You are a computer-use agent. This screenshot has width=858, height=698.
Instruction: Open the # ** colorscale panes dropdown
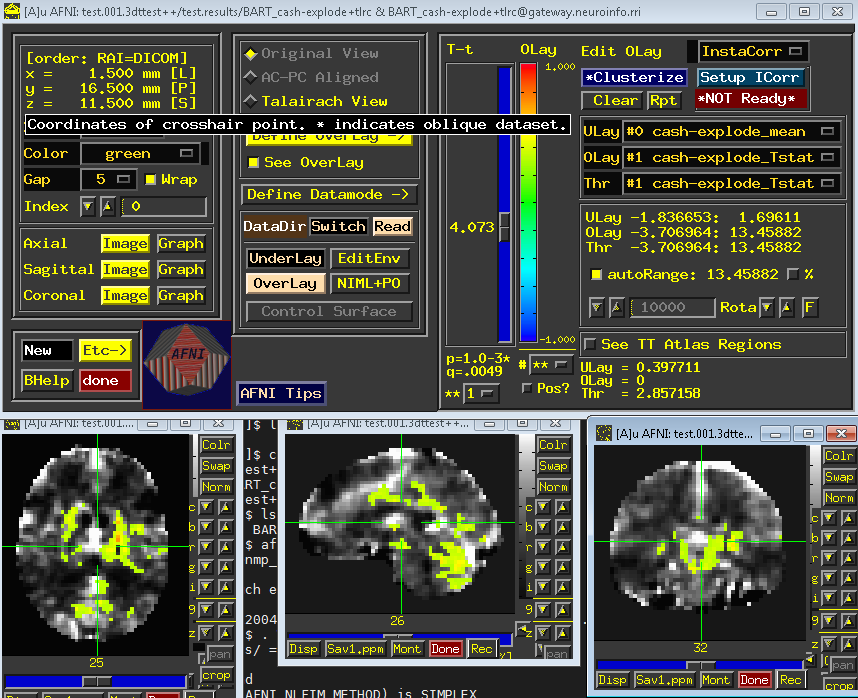(x=552, y=365)
